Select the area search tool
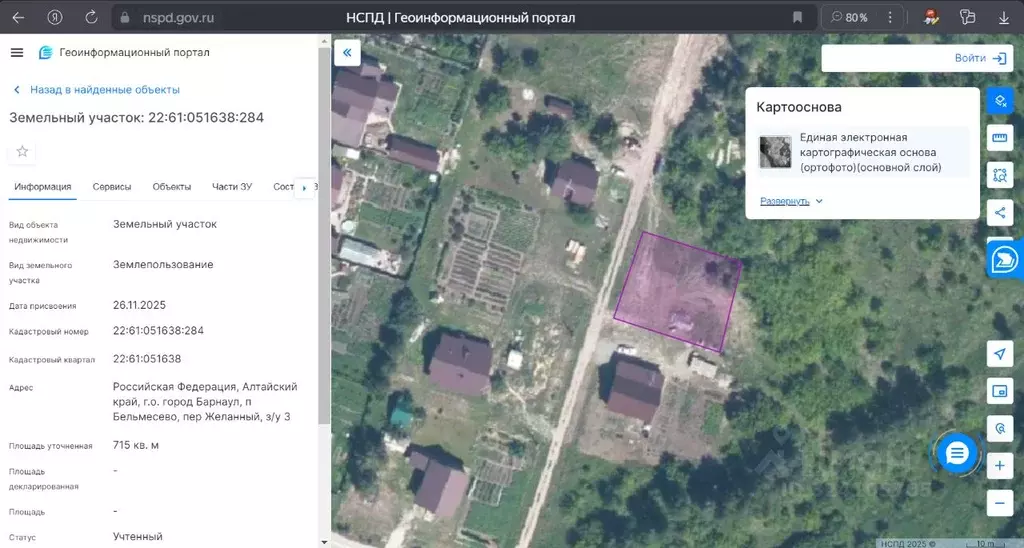 click(x=999, y=175)
